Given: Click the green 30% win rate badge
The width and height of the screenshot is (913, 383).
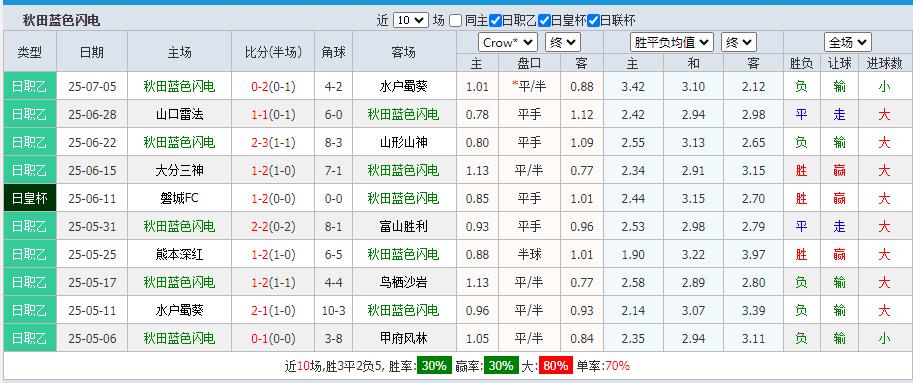Looking at the screenshot, I should [x=434, y=366].
